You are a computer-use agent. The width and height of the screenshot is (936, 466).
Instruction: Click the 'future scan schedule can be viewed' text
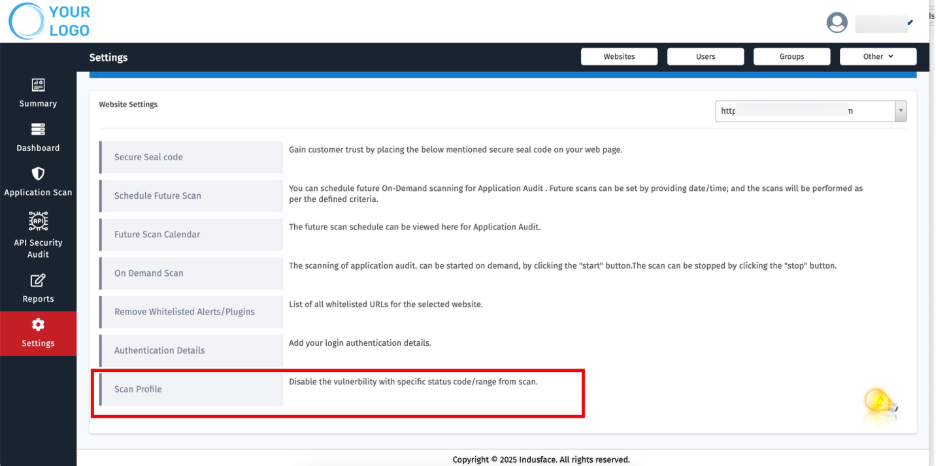(414, 227)
